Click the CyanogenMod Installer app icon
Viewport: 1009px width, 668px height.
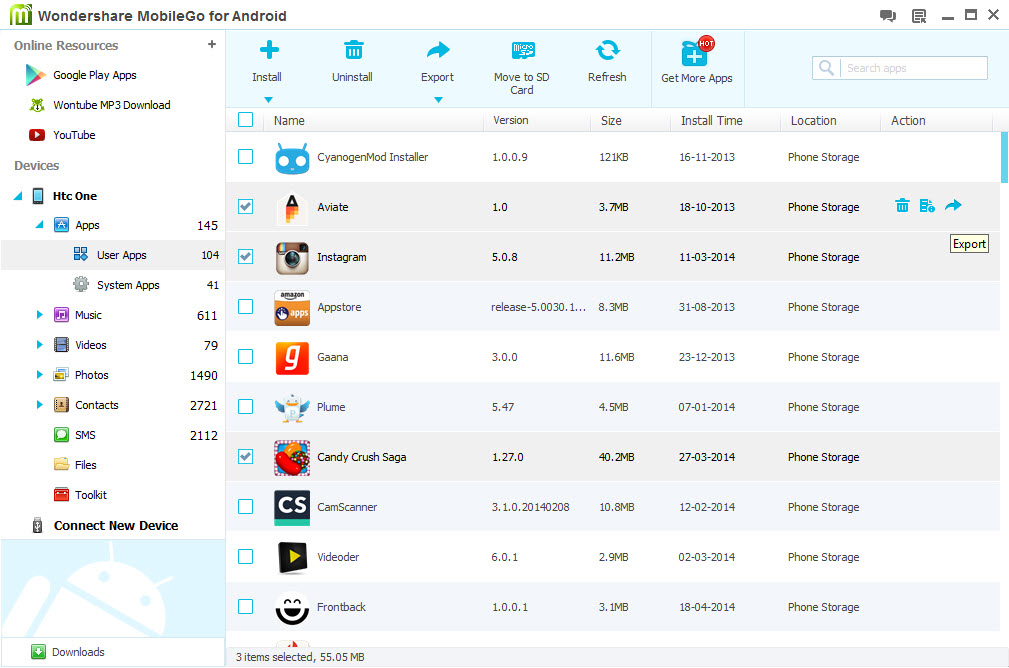click(292, 157)
